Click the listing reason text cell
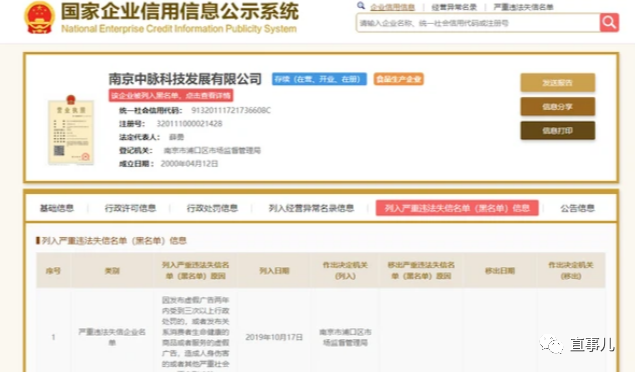The height and width of the screenshot is (372, 635). (196, 332)
